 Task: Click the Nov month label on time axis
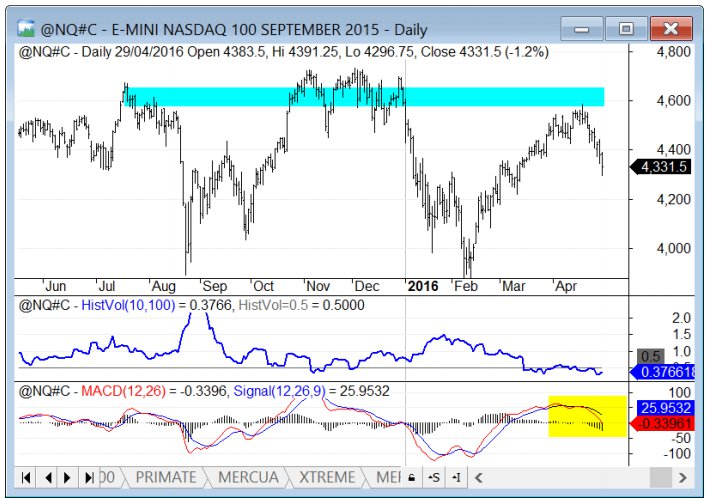318,286
